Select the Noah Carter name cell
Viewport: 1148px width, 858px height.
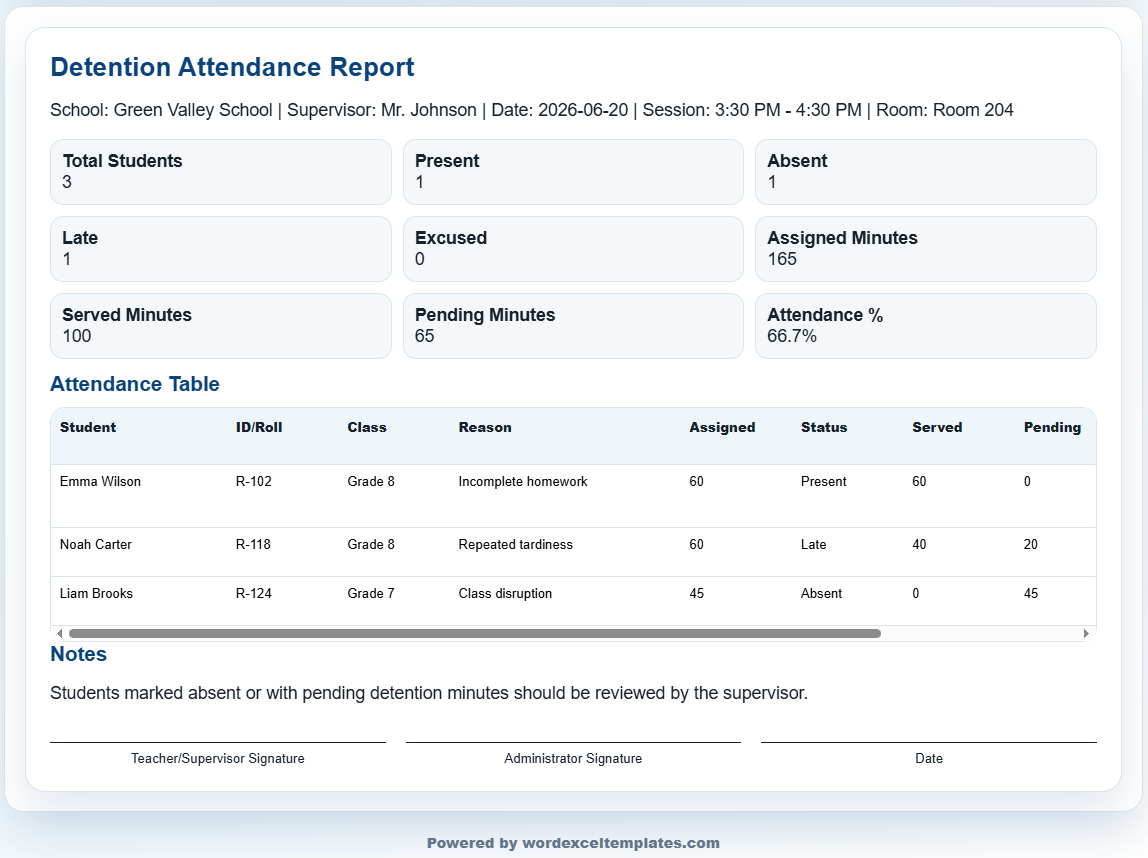coord(96,544)
